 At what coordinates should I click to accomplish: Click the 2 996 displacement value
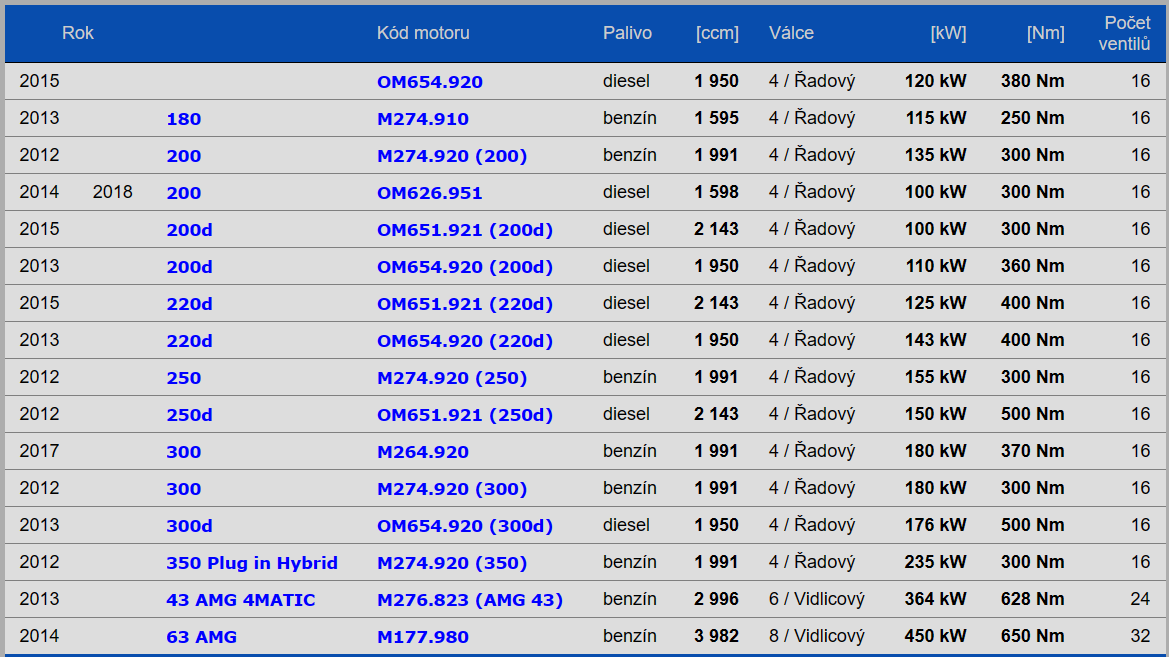[x=716, y=599]
